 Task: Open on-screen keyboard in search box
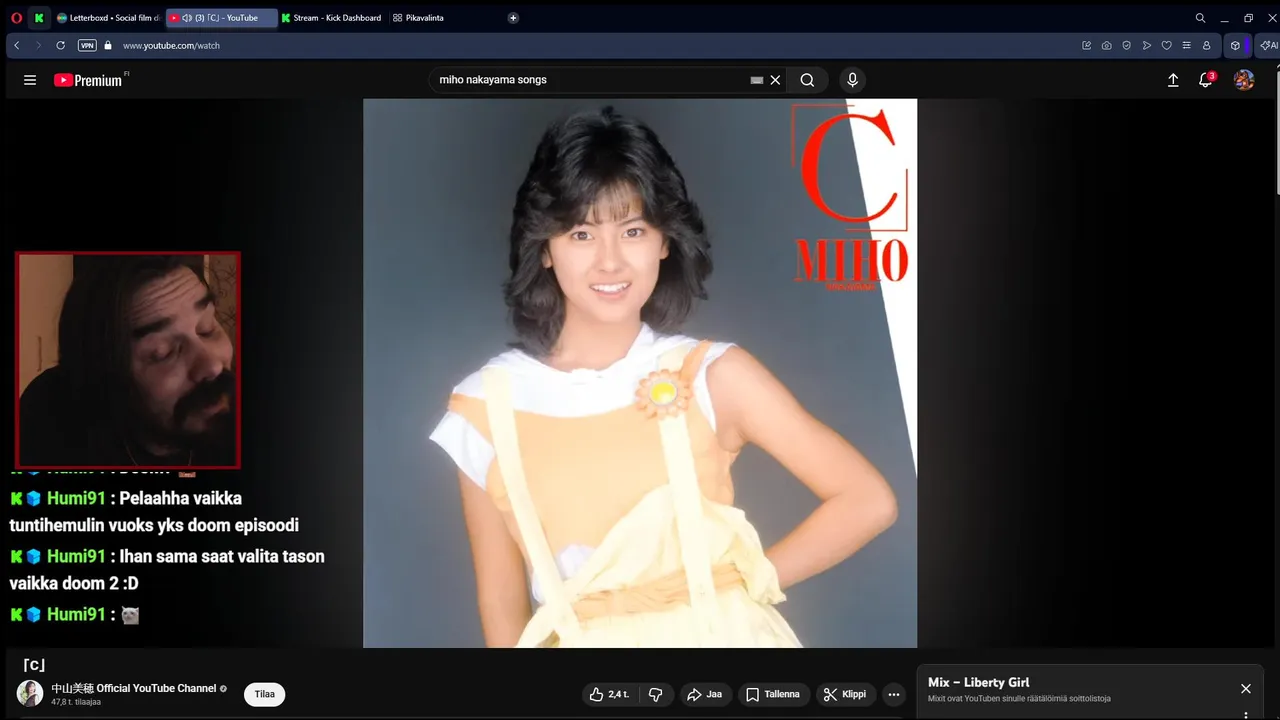pyautogui.click(x=757, y=80)
